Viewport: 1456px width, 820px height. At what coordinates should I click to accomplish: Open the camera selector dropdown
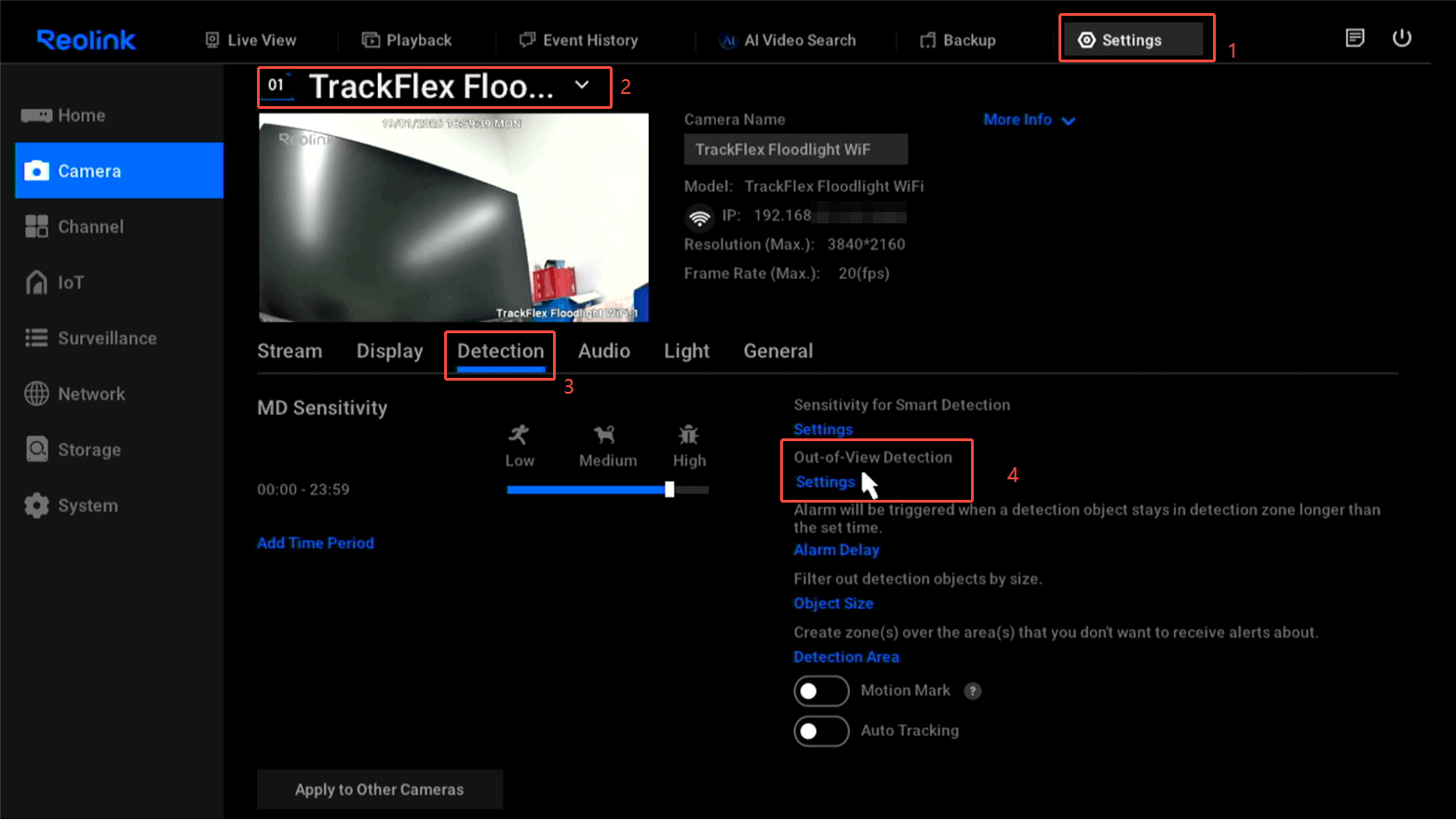[583, 86]
